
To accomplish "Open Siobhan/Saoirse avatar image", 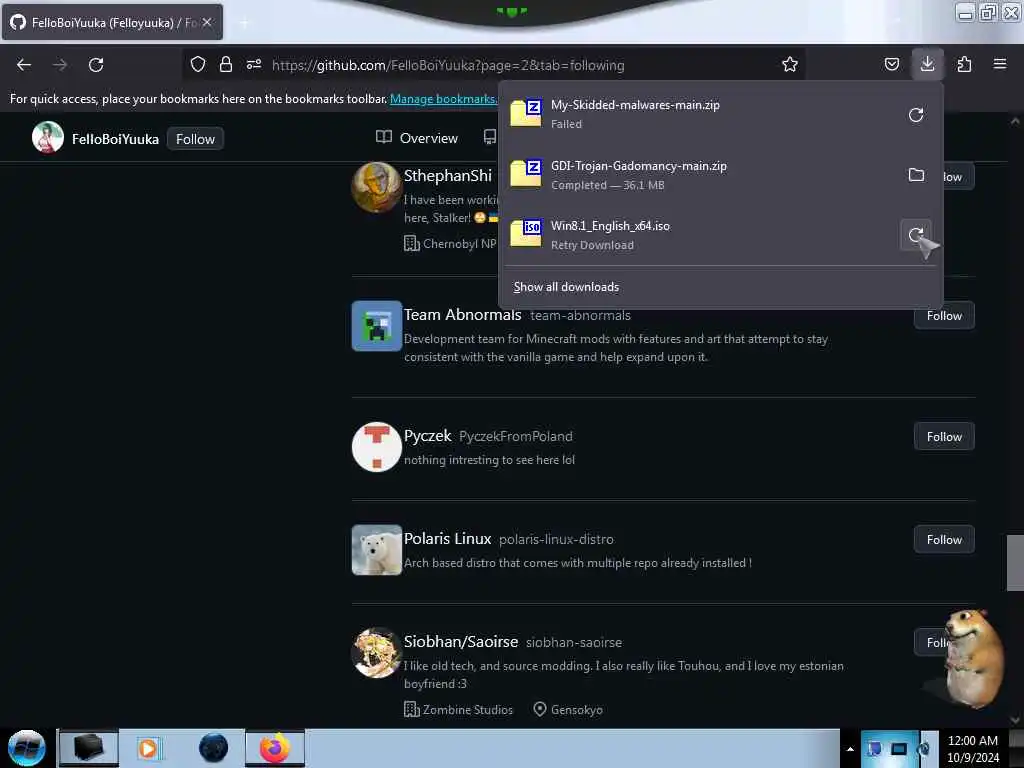I will (376, 653).
